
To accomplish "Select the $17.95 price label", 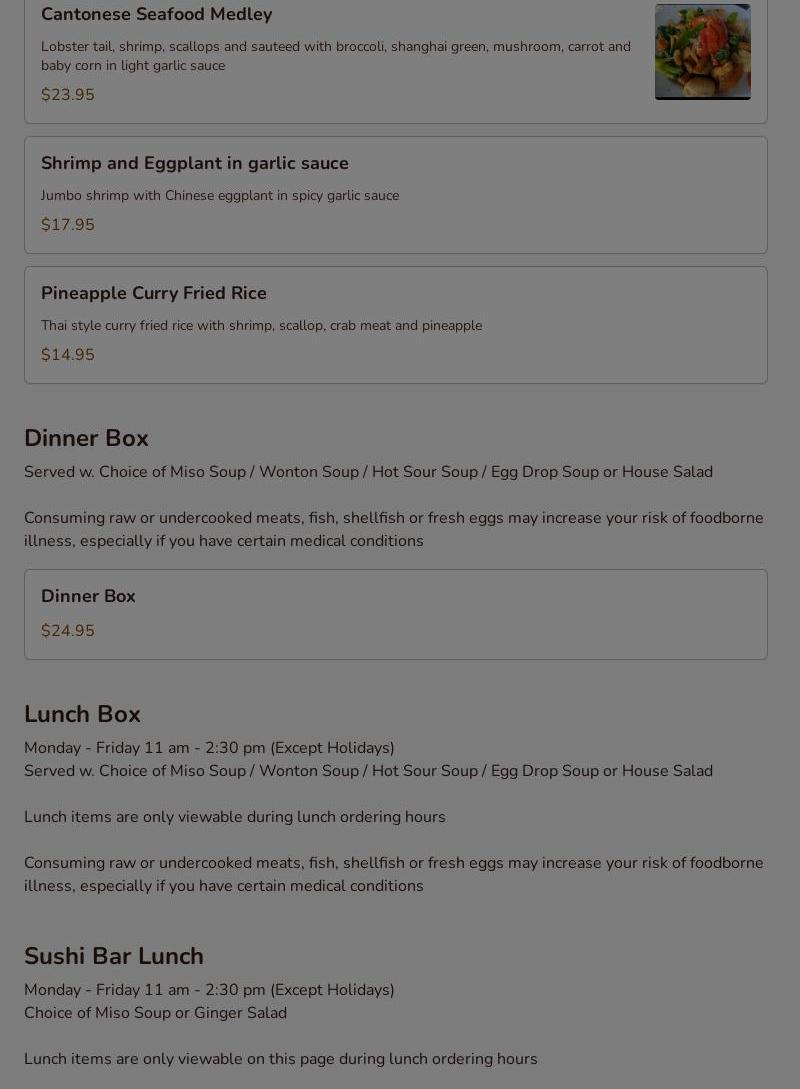I will pyautogui.click(x=67, y=225).
